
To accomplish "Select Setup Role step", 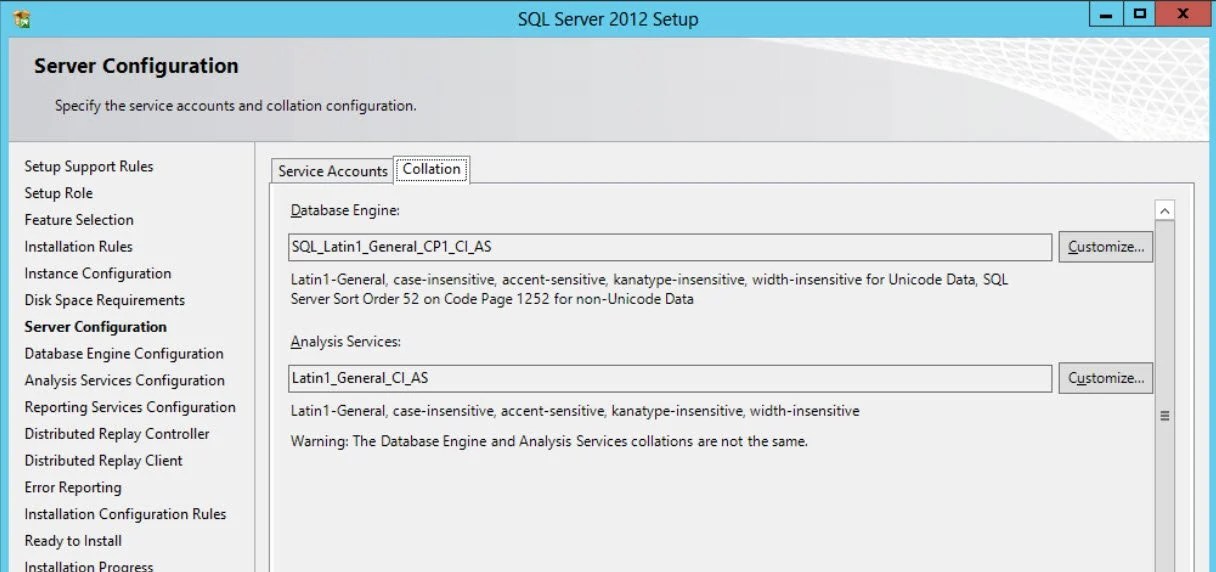I will click(x=58, y=193).
